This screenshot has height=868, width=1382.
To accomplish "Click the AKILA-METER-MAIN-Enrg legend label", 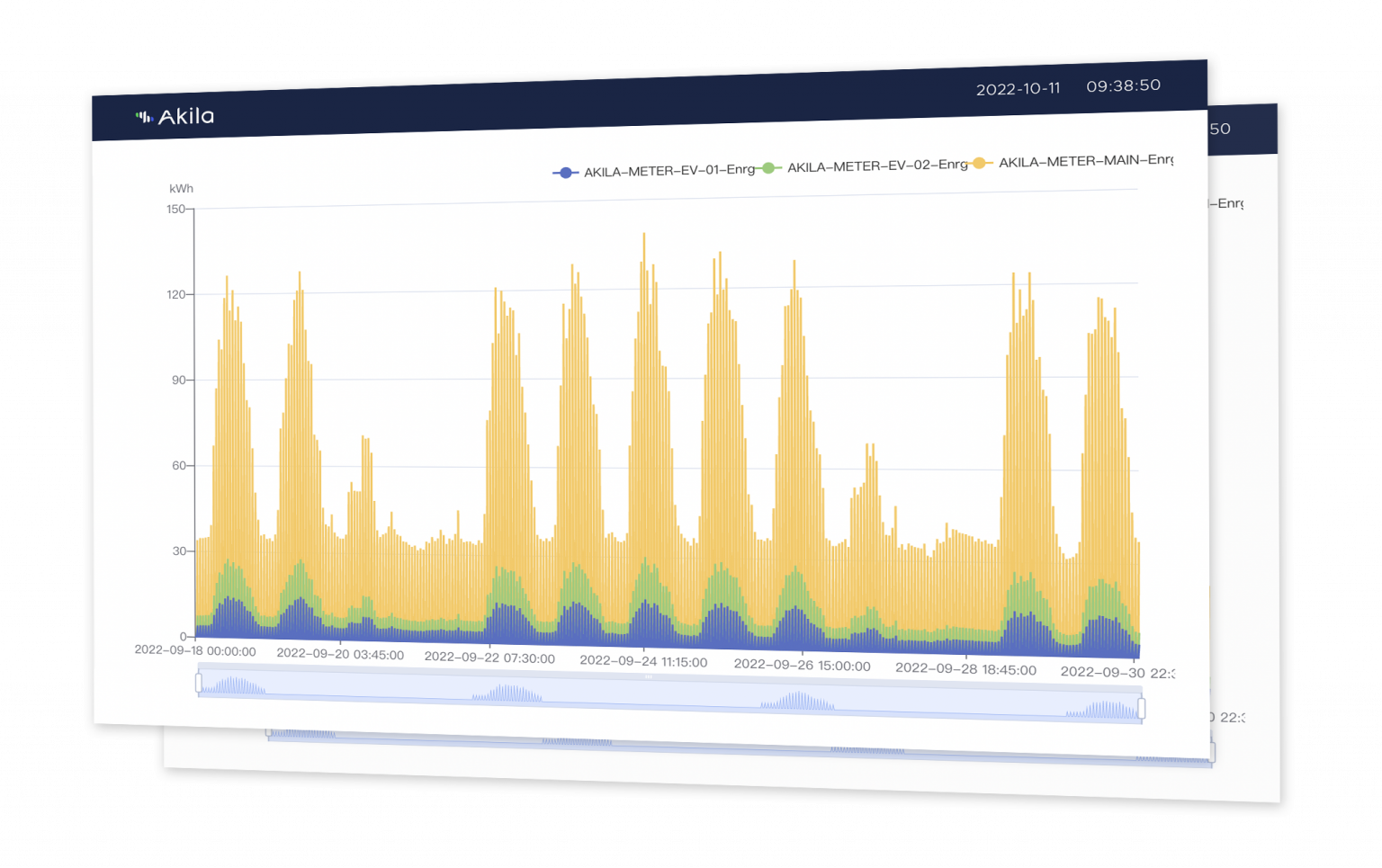I will click(1086, 161).
